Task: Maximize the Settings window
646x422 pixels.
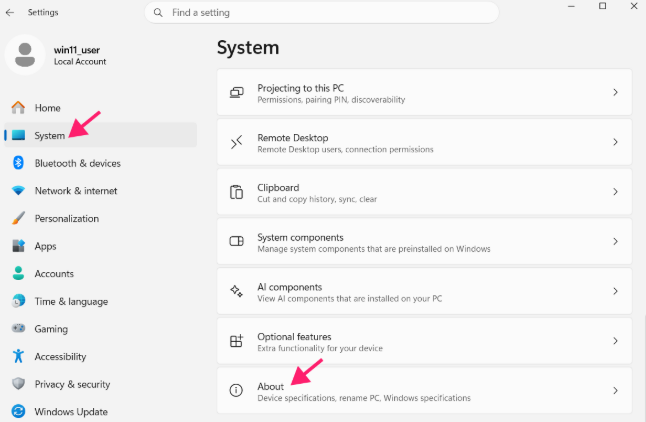Action: click(602, 6)
